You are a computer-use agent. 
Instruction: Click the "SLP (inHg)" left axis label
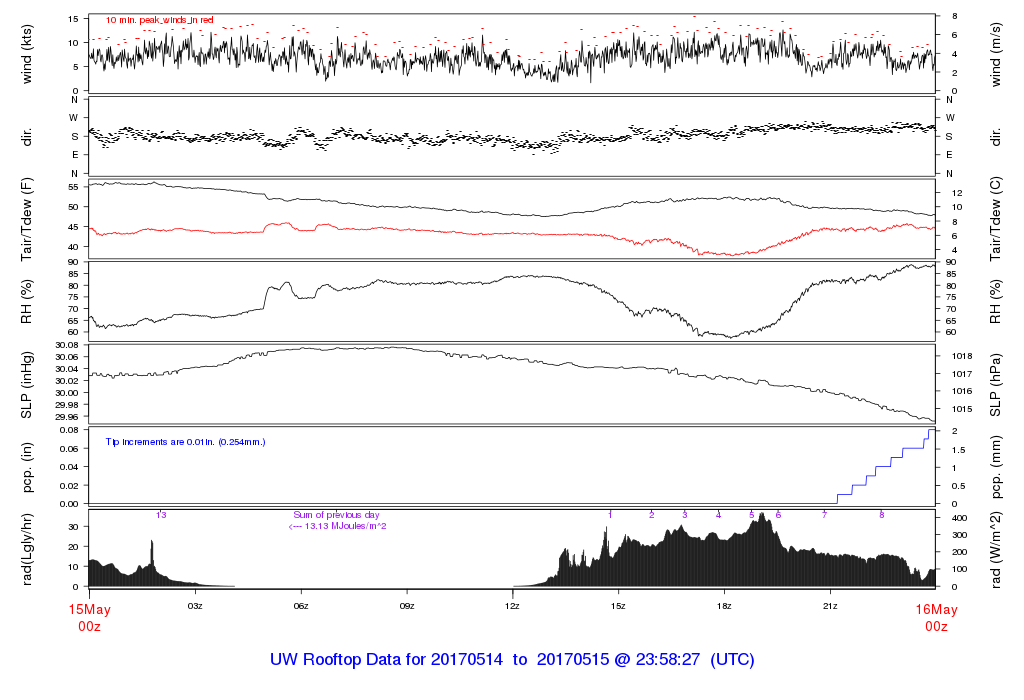point(27,386)
